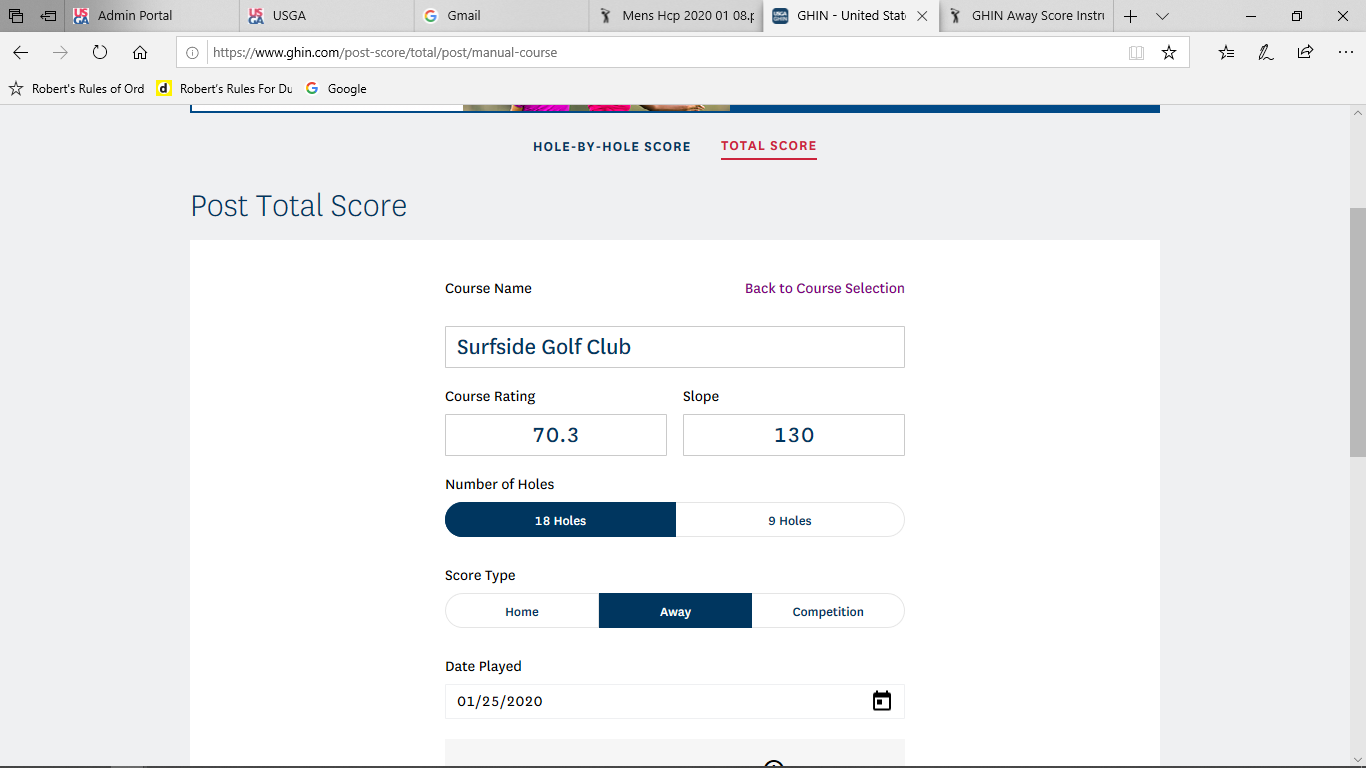Set score type to Home
1366x768 pixels.
point(522,611)
